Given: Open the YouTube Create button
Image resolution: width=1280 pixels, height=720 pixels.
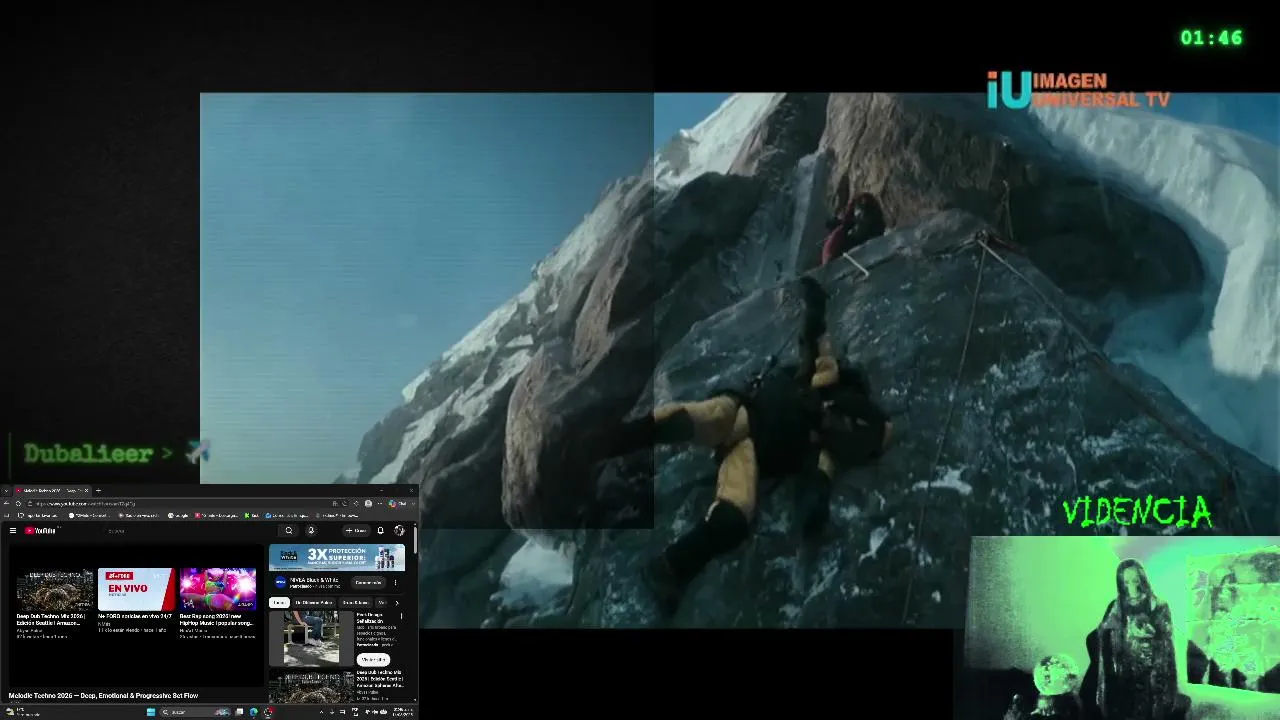Looking at the screenshot, I should [x=356, y=531].
